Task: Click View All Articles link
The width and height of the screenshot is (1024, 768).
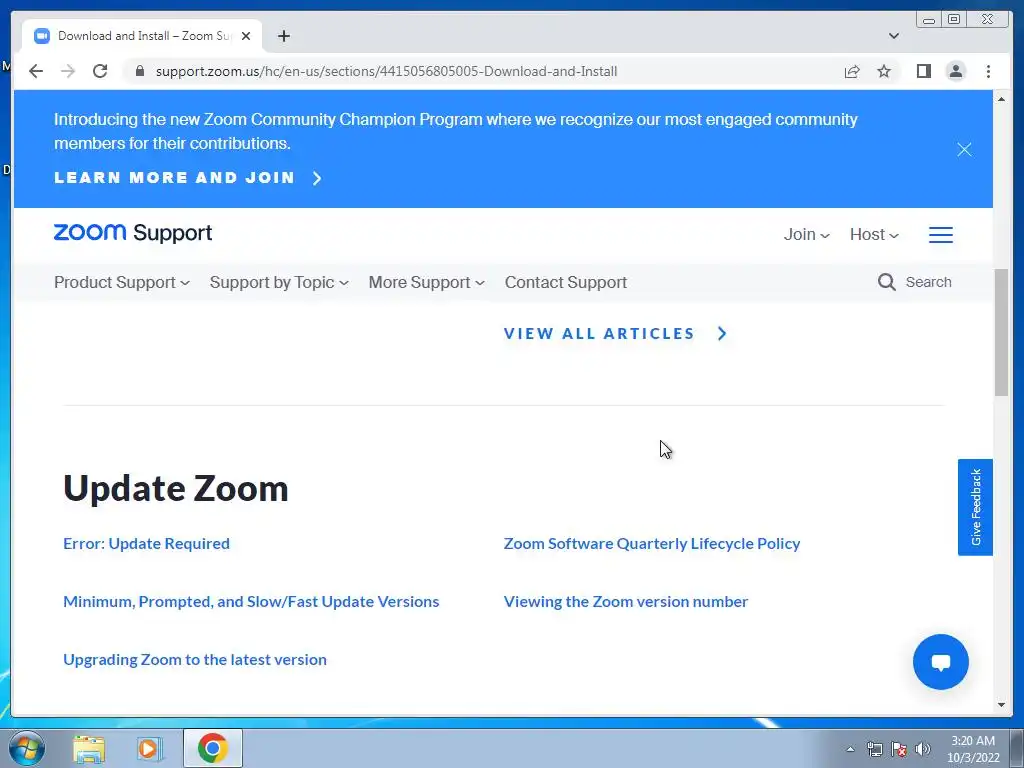Action: (x=615, y=334)
